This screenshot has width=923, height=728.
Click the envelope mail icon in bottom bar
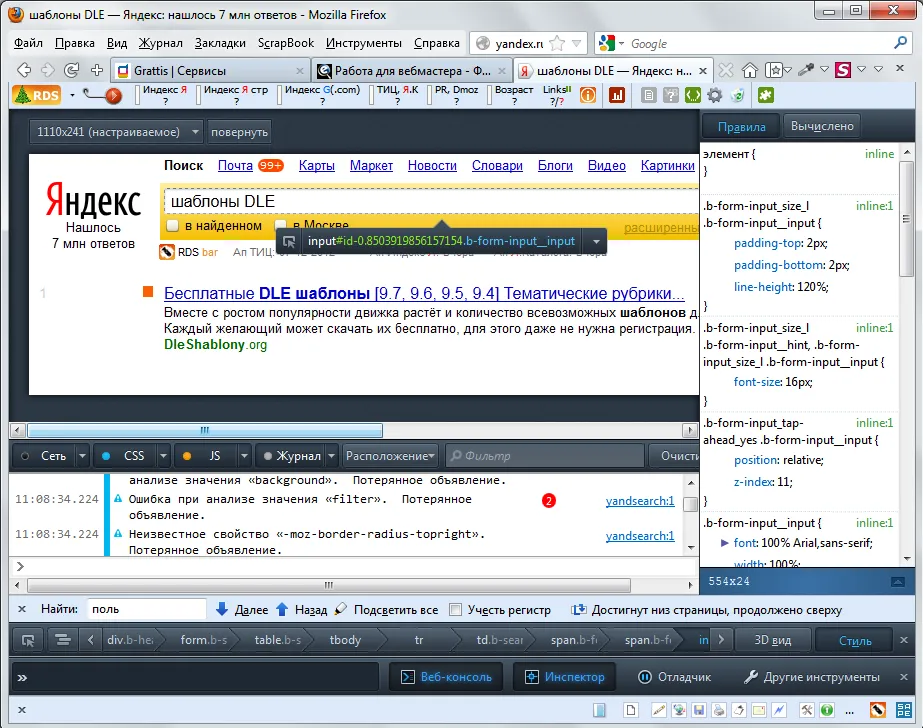coord(759,710)
